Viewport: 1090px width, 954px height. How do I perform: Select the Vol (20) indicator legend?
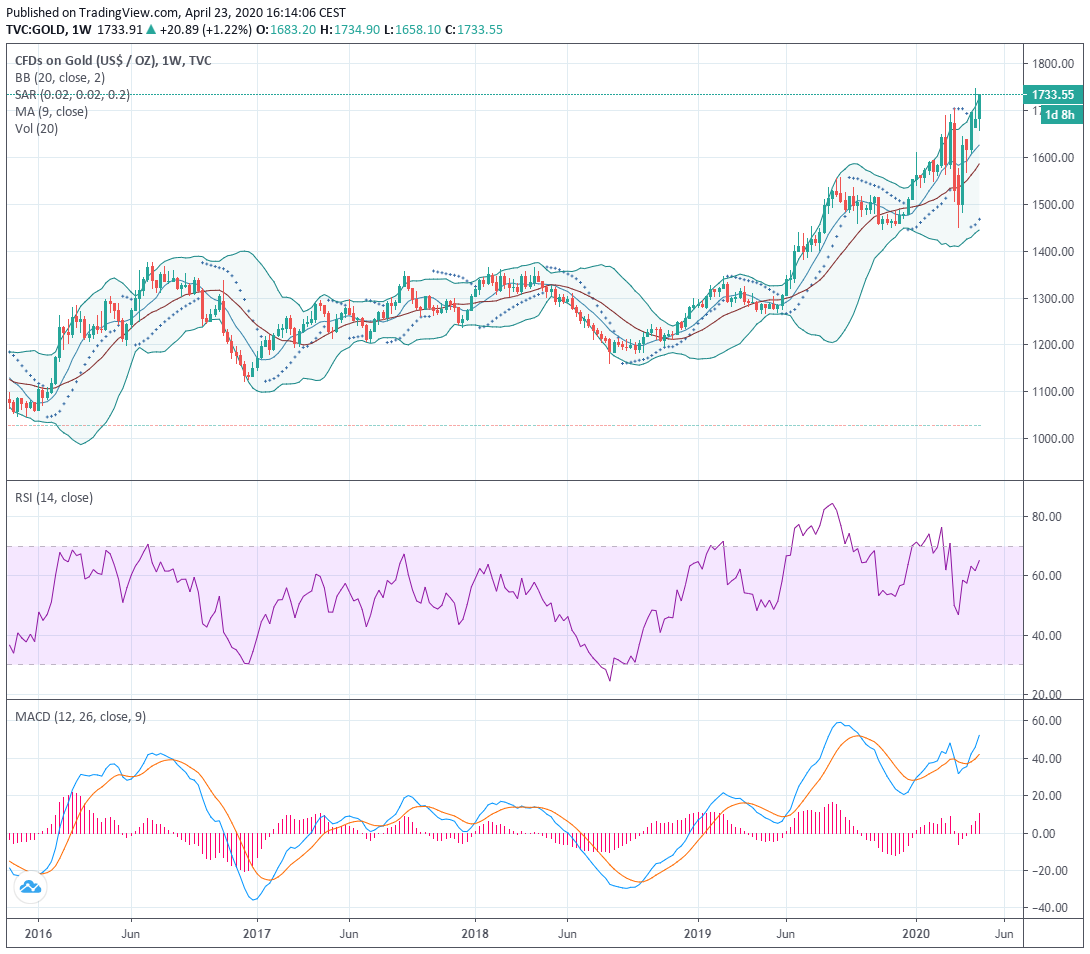[37, 129]
